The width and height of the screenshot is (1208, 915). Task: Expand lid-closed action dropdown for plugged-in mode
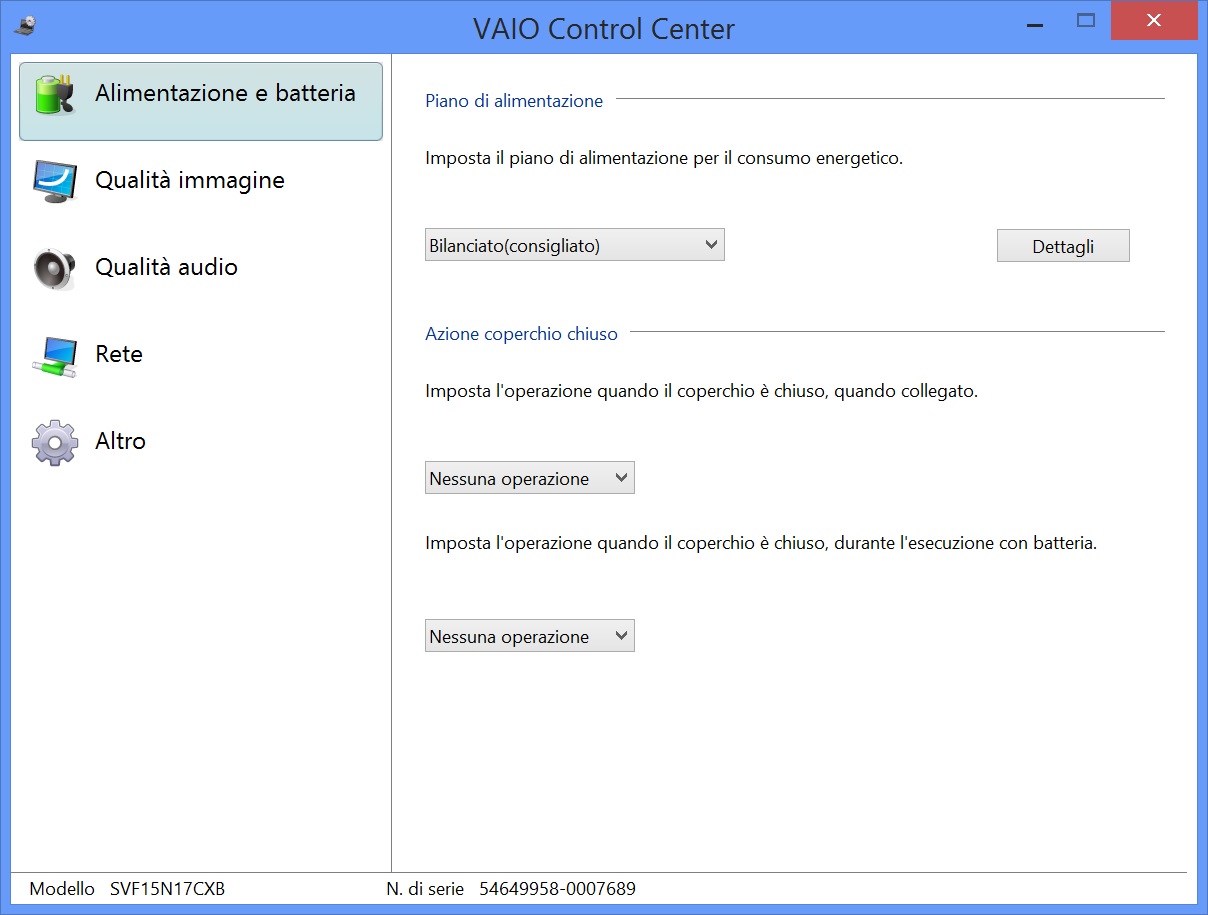[529, 478]
